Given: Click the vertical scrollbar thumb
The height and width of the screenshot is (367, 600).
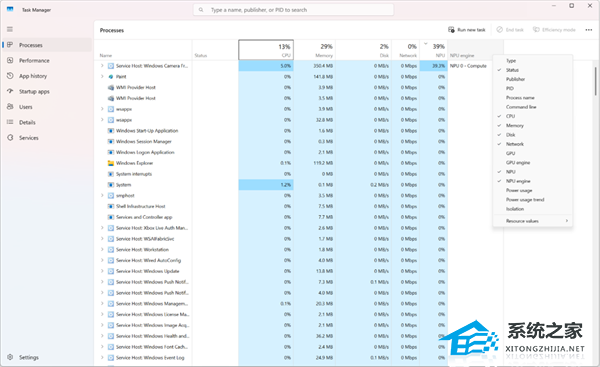Looking at the screenshot, I should [595, 81].
